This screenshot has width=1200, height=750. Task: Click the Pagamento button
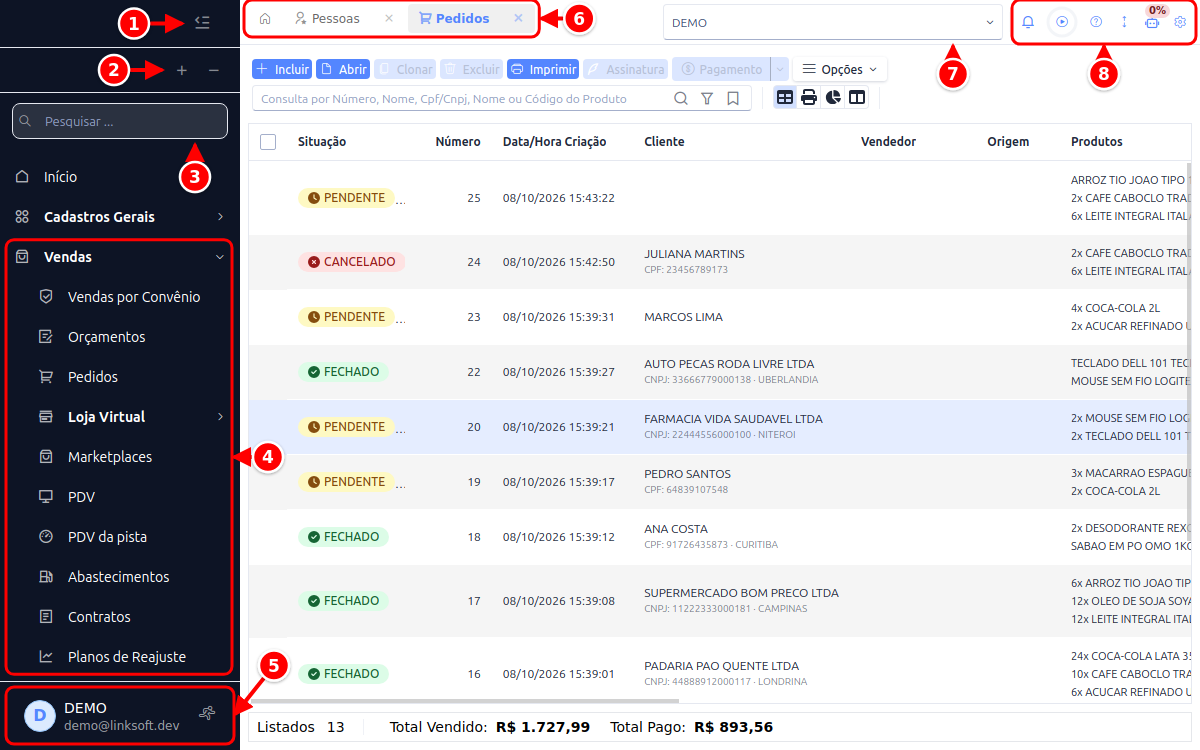click(x=720, y=70)
